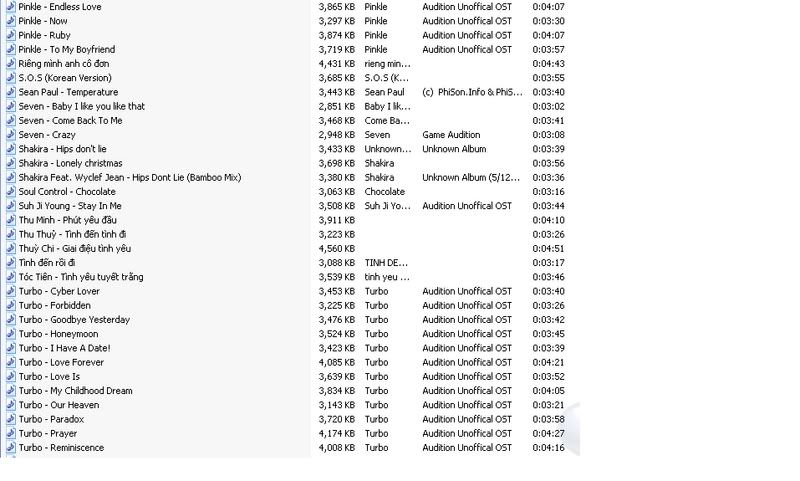The height and width of the screenshot is (481, 800).
Task: Select Thuỳ Chi - Giai điệu tình yêu
Action: coord(74,249)
